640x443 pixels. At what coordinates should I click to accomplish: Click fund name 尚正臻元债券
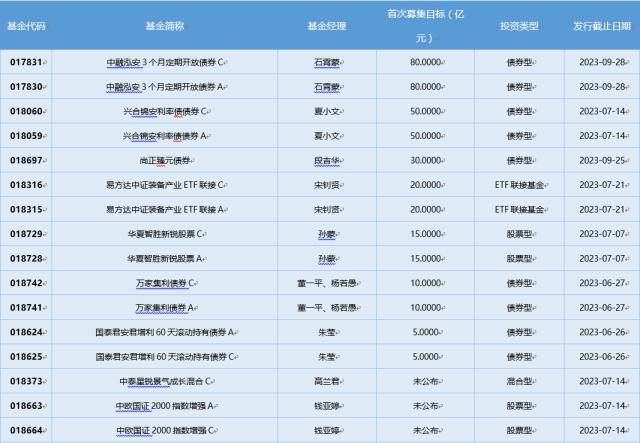(x=165, y=160)
